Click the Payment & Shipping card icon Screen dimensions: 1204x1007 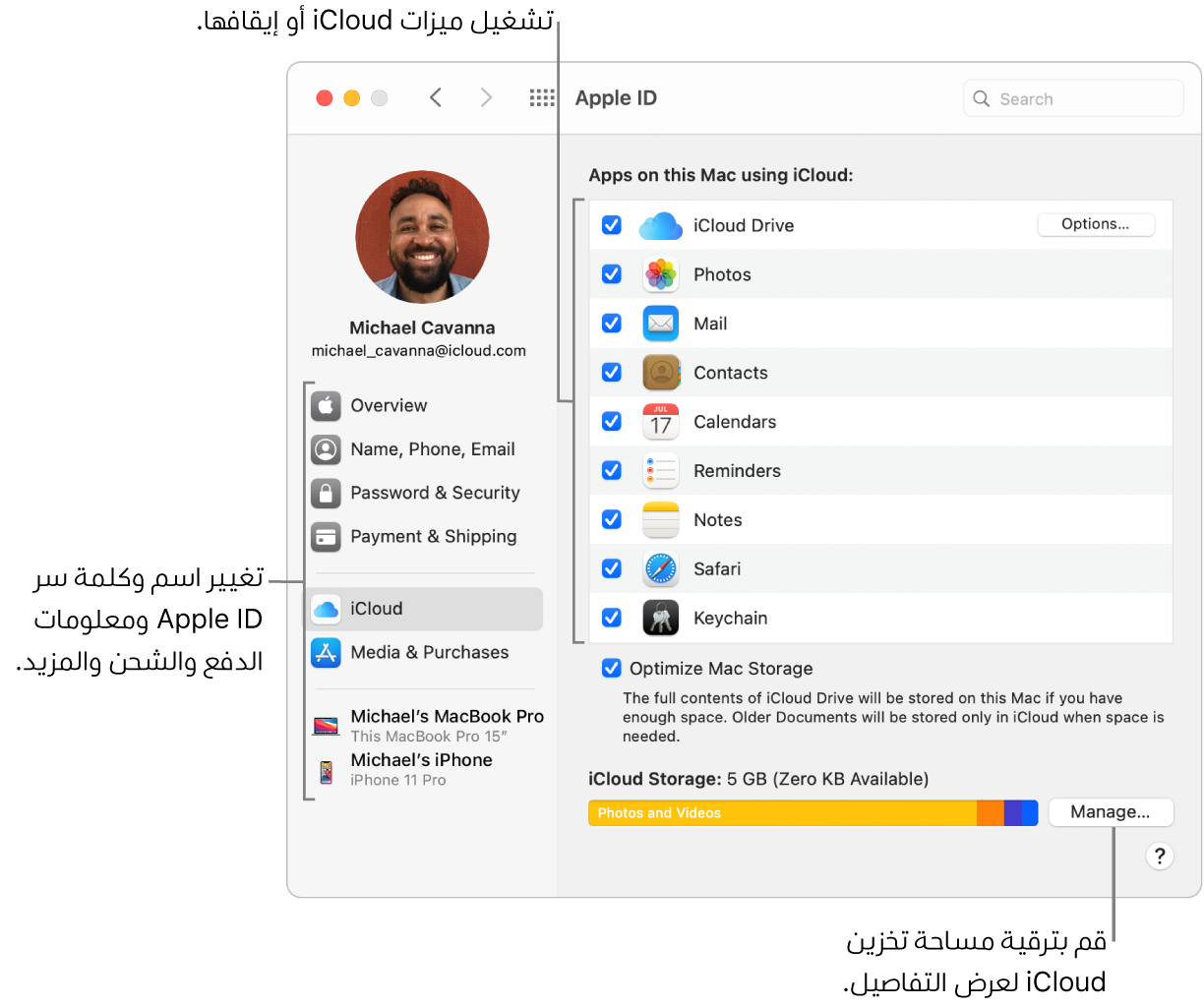[326, 537]
